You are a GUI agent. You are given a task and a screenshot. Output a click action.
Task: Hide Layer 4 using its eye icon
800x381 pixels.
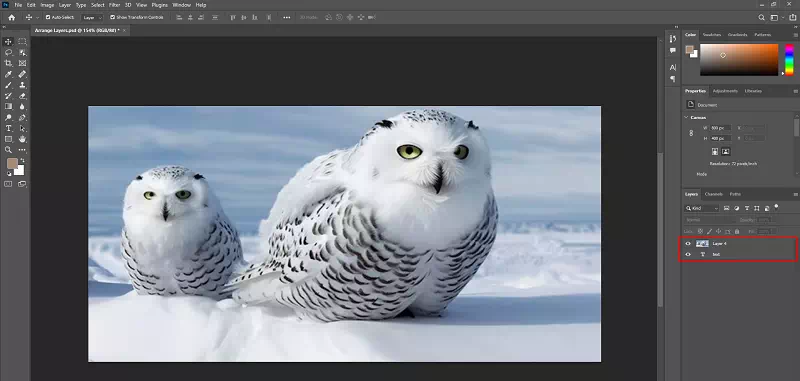(688, 244)
